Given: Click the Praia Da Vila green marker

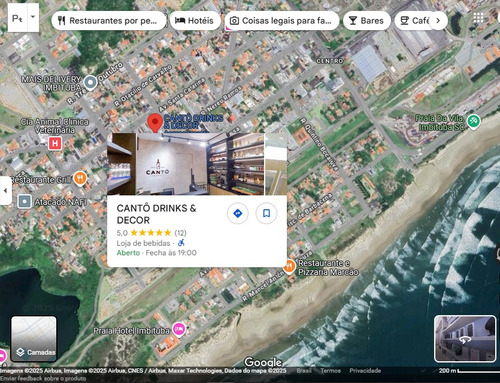Looking at the screenshot, I should (474, 121).
